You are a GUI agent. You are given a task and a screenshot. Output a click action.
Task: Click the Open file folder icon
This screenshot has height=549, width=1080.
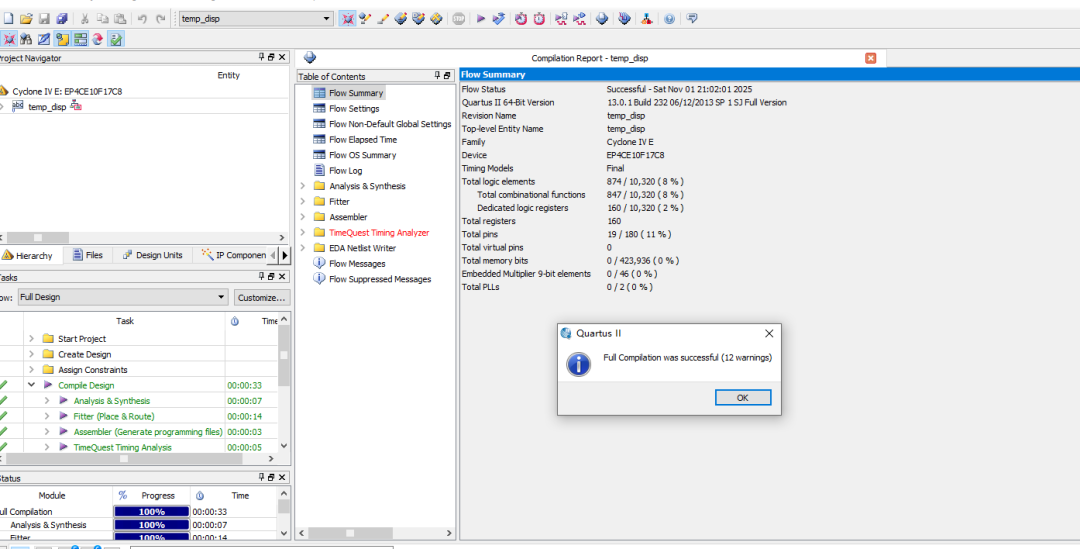click(26, 19)
